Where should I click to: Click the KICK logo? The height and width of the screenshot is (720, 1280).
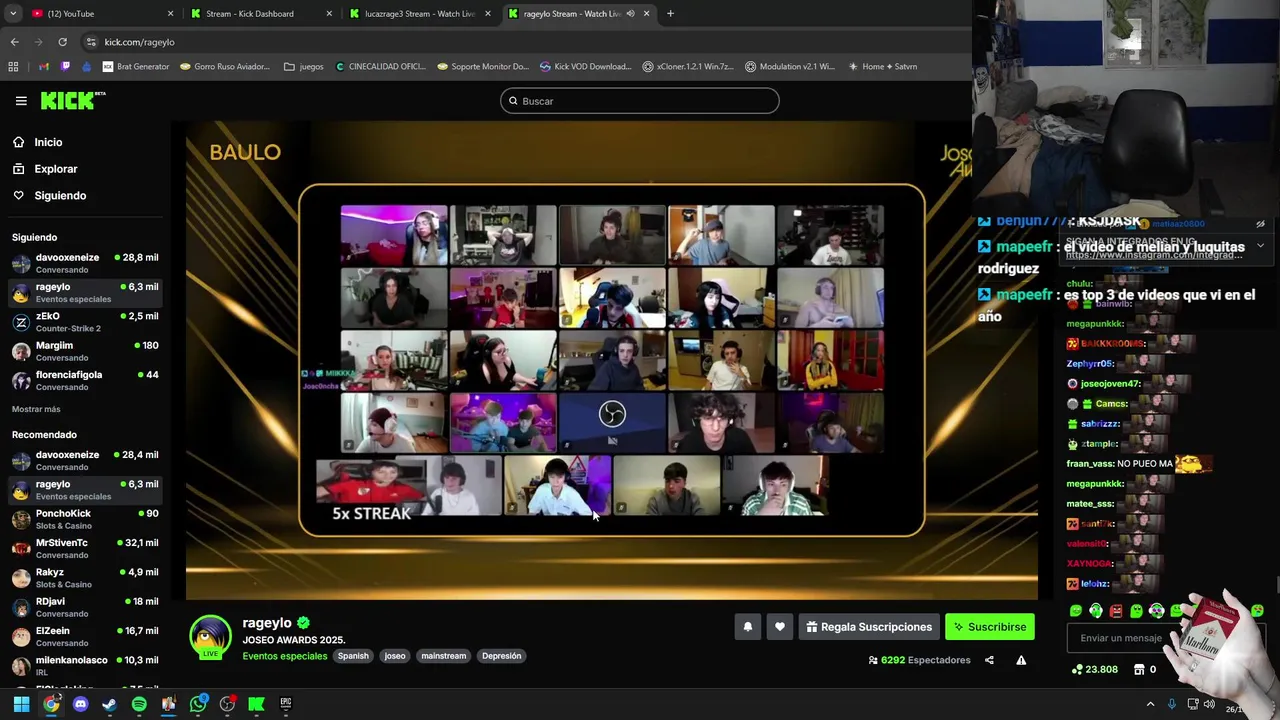pyautogui.click(x=72, y=100)
